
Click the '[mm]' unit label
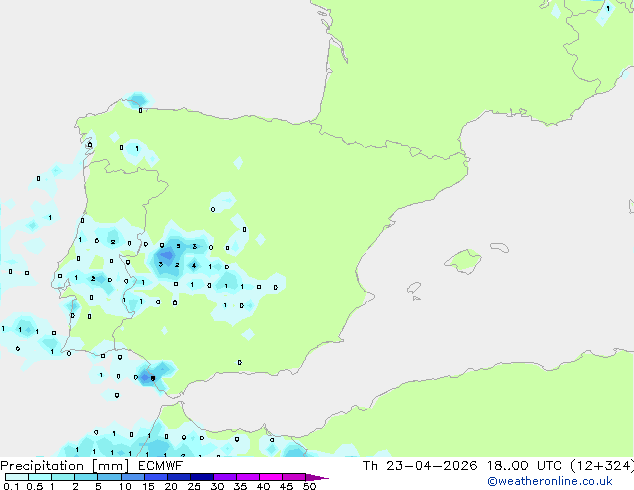click(111, 466)
